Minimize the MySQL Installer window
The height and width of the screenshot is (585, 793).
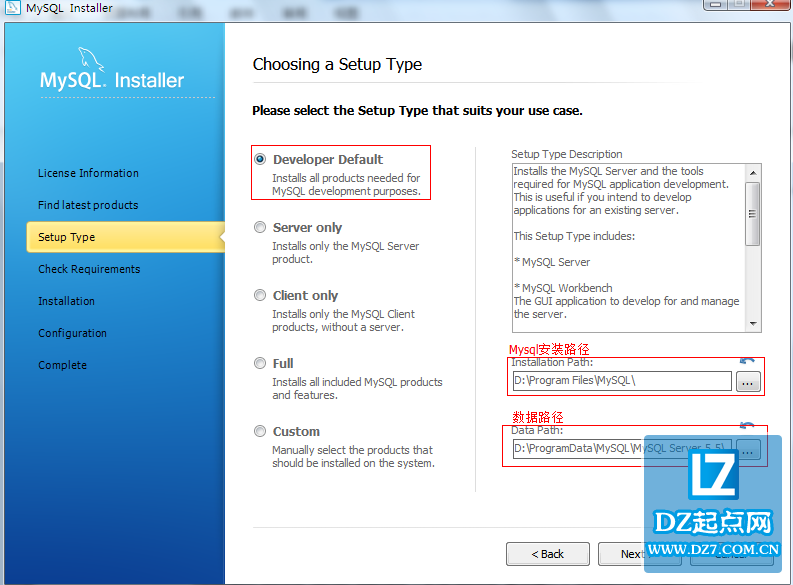pos(716,5)
